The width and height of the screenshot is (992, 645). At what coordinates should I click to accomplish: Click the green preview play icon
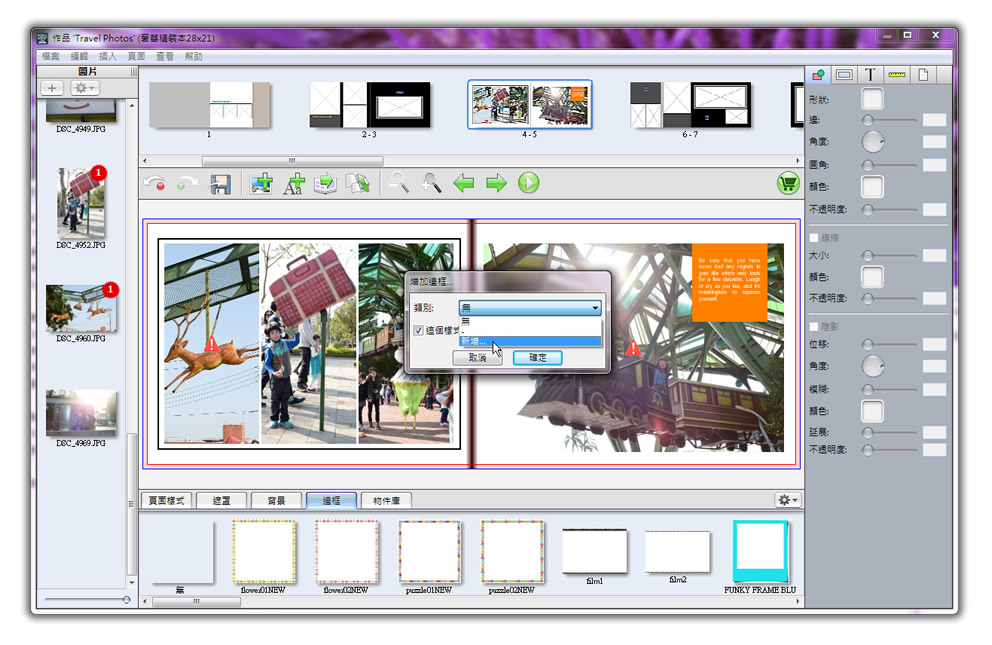[x=529, y=183]
